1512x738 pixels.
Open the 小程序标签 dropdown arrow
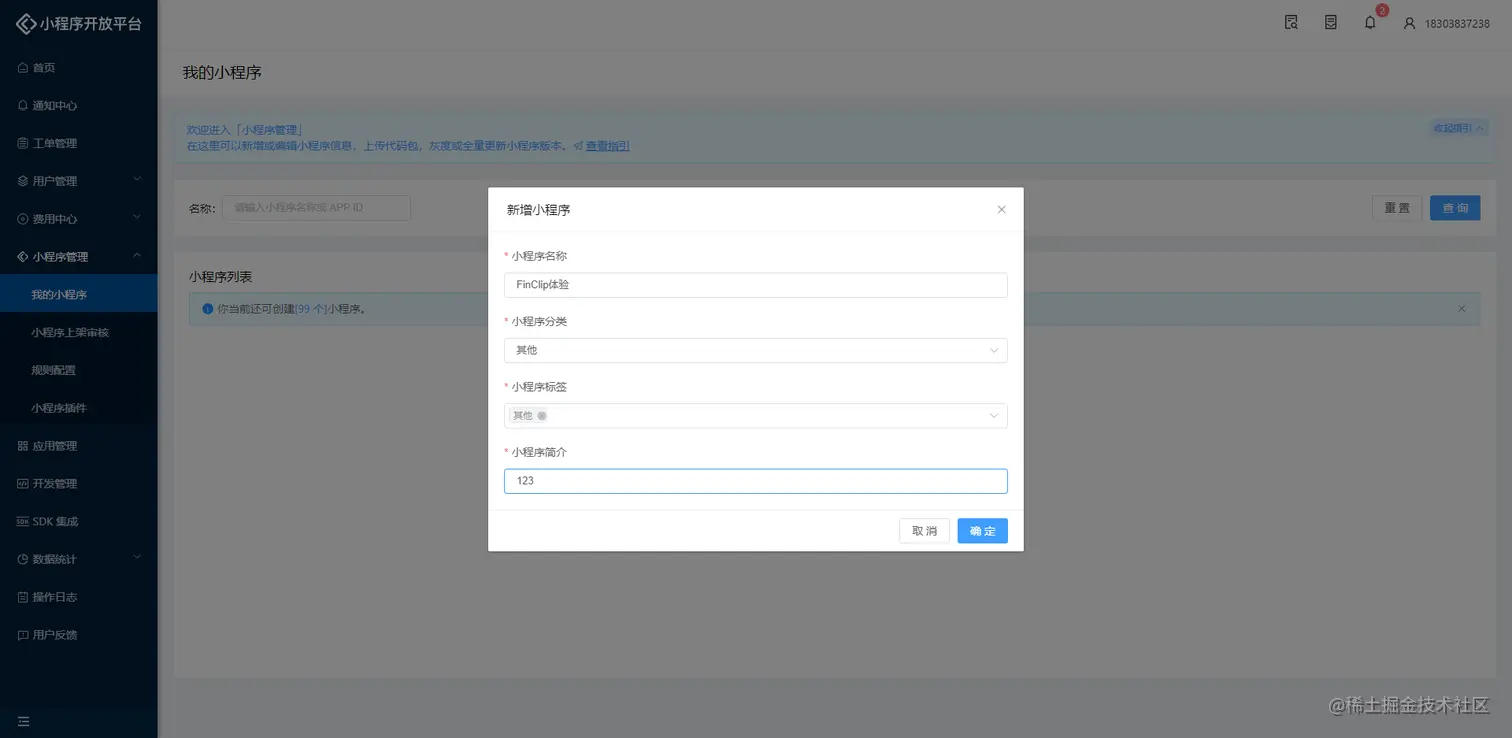pyautogui.click(x=994, y=416)
